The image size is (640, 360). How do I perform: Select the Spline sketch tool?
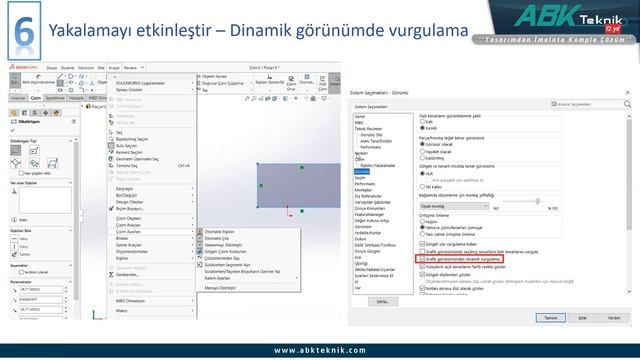tap(81, 76)
